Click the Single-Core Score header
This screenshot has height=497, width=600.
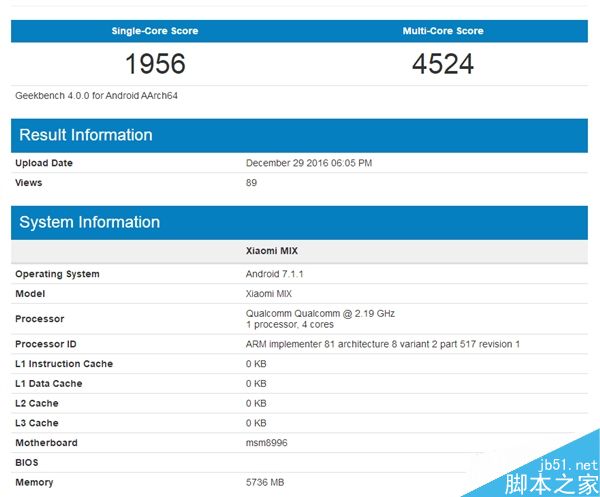pos(155,31)
